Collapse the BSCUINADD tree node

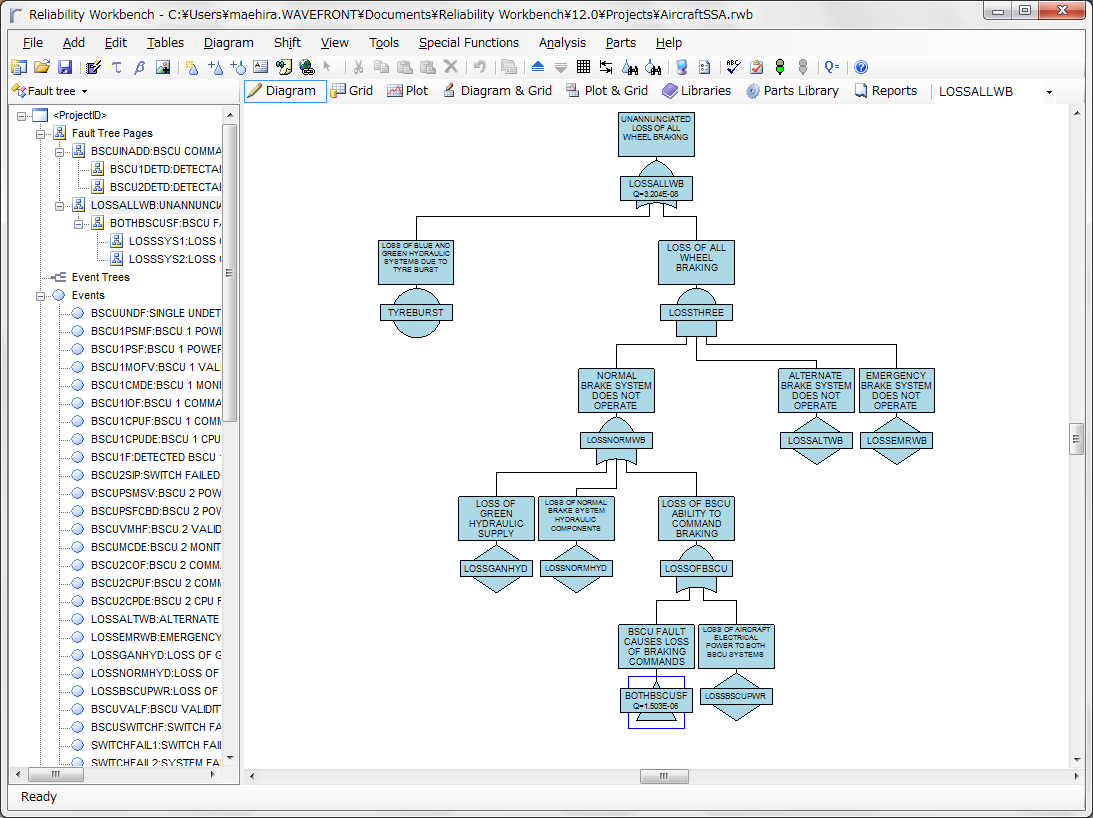[60, 152]
